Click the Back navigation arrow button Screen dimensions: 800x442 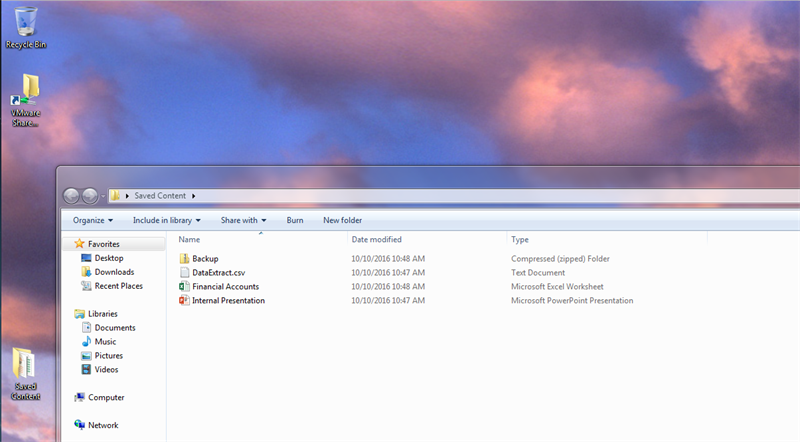[x=72, y=196]
